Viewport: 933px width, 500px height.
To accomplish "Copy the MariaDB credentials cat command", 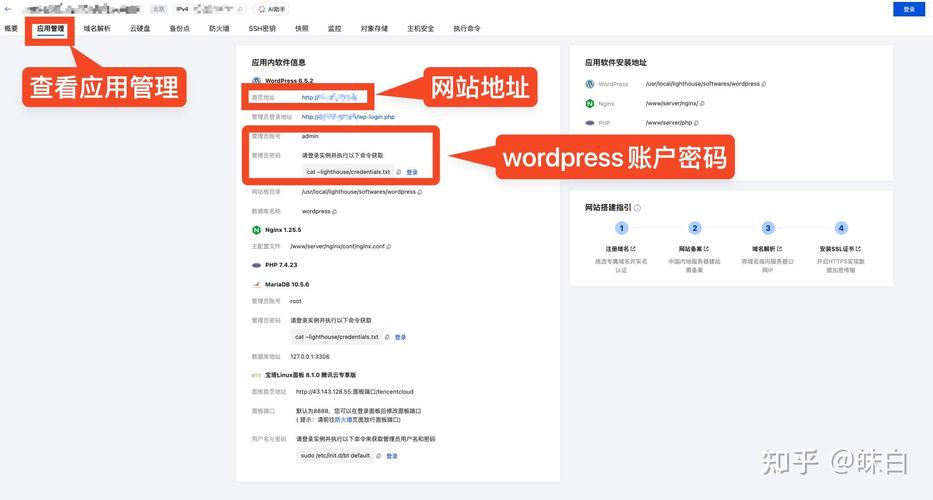I will (x=387, y=337).
